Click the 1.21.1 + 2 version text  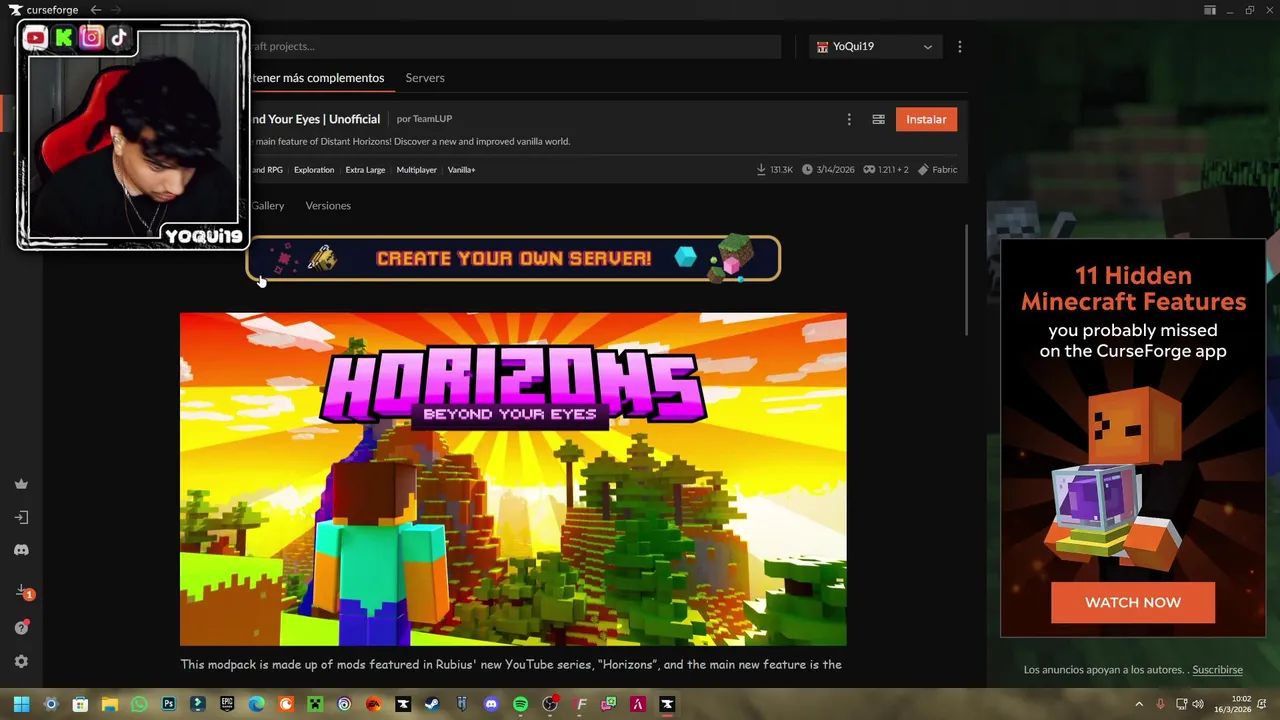(x=893, y=170)
